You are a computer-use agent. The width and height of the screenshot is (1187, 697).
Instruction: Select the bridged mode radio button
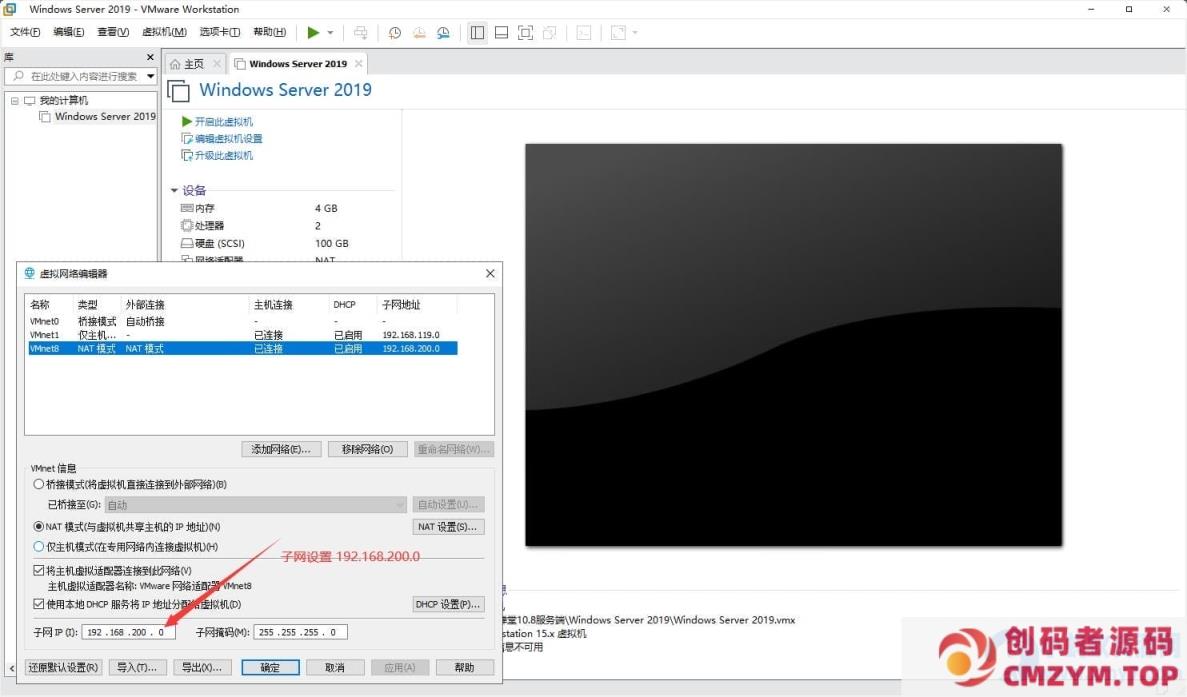tap(39, 484)
